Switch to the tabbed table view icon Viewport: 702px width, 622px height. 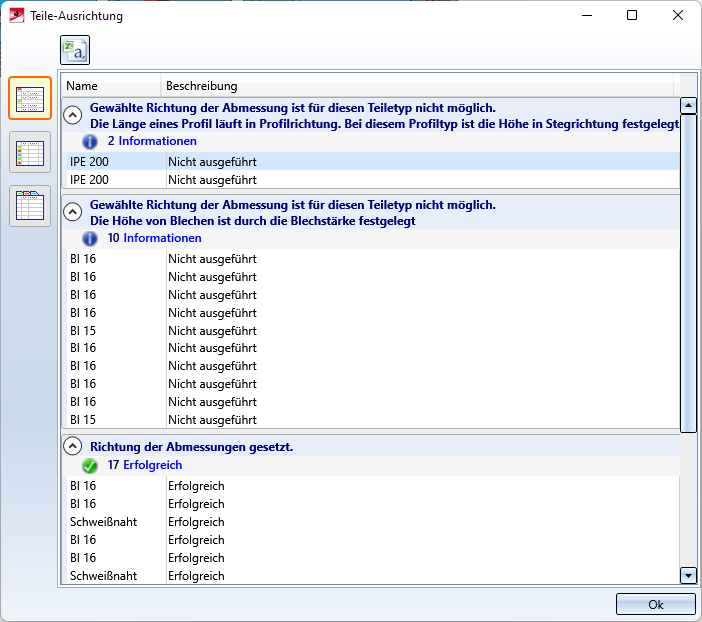coord(30,206)
